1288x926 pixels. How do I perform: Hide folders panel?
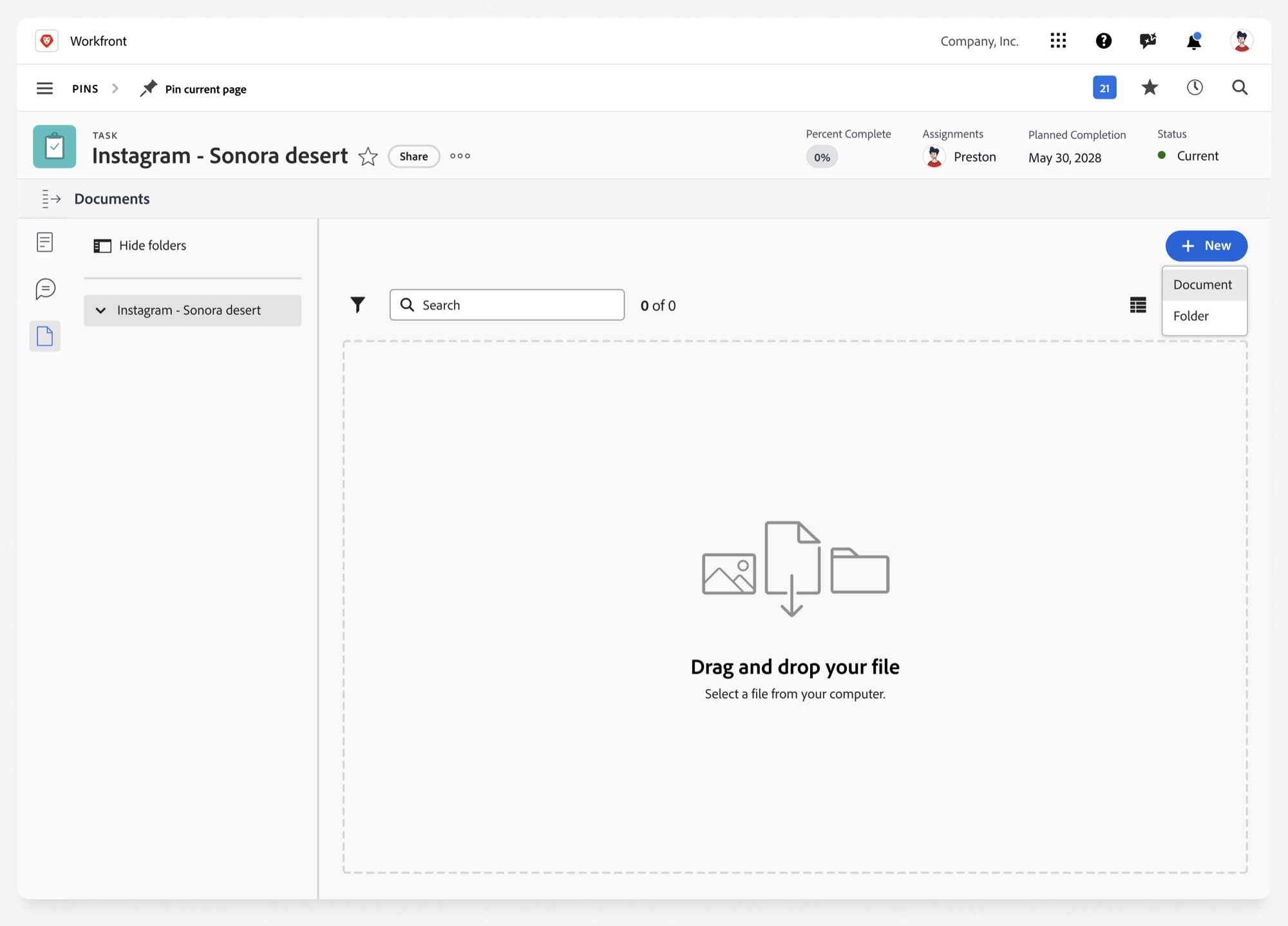click(x=140, y=245)
